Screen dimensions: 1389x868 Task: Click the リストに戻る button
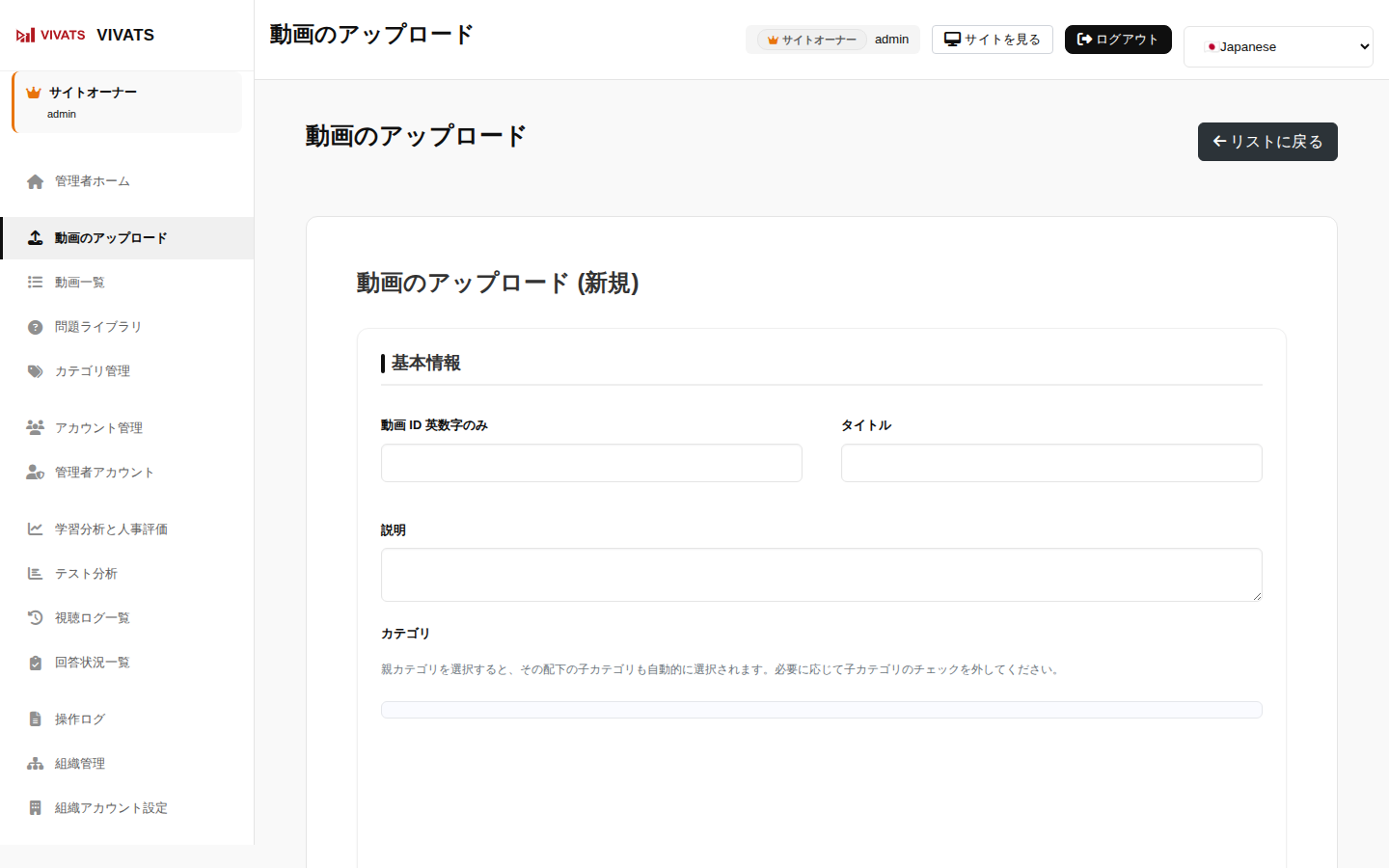(1267, 142)
